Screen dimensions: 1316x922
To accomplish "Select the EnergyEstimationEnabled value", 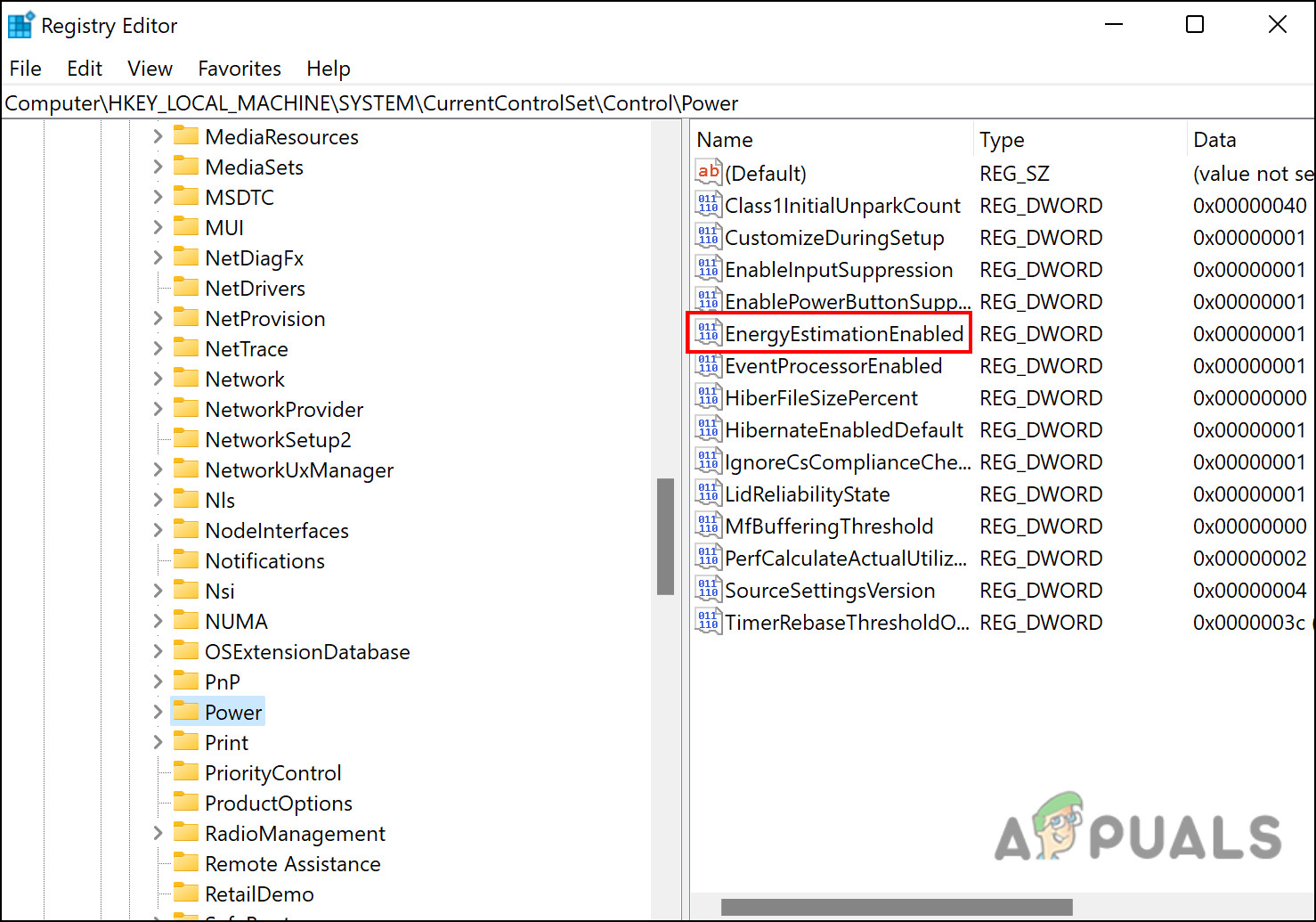I will 844,334.
